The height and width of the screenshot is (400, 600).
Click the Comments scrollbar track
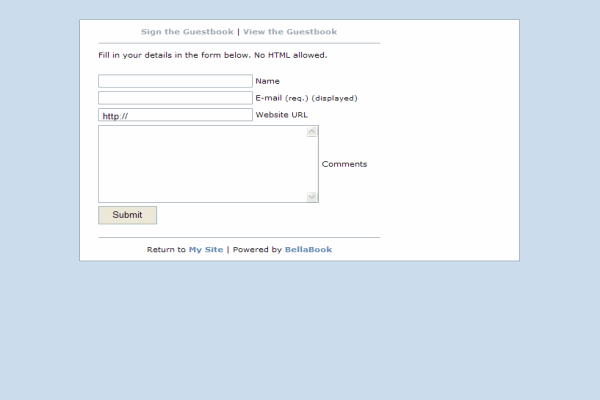[x=312, y=164]
